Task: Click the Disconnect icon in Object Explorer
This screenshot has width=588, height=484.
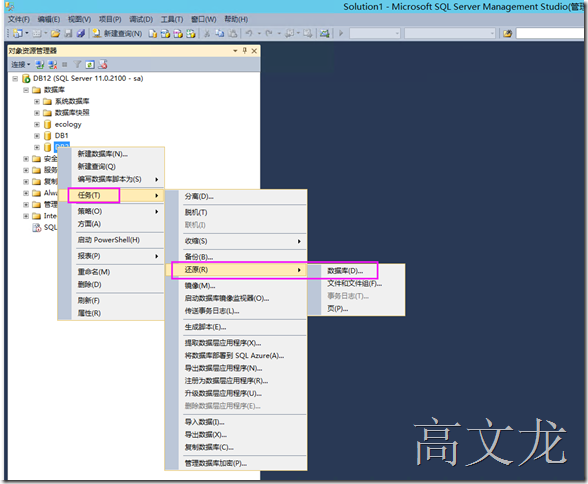Action: click(52, 64)
